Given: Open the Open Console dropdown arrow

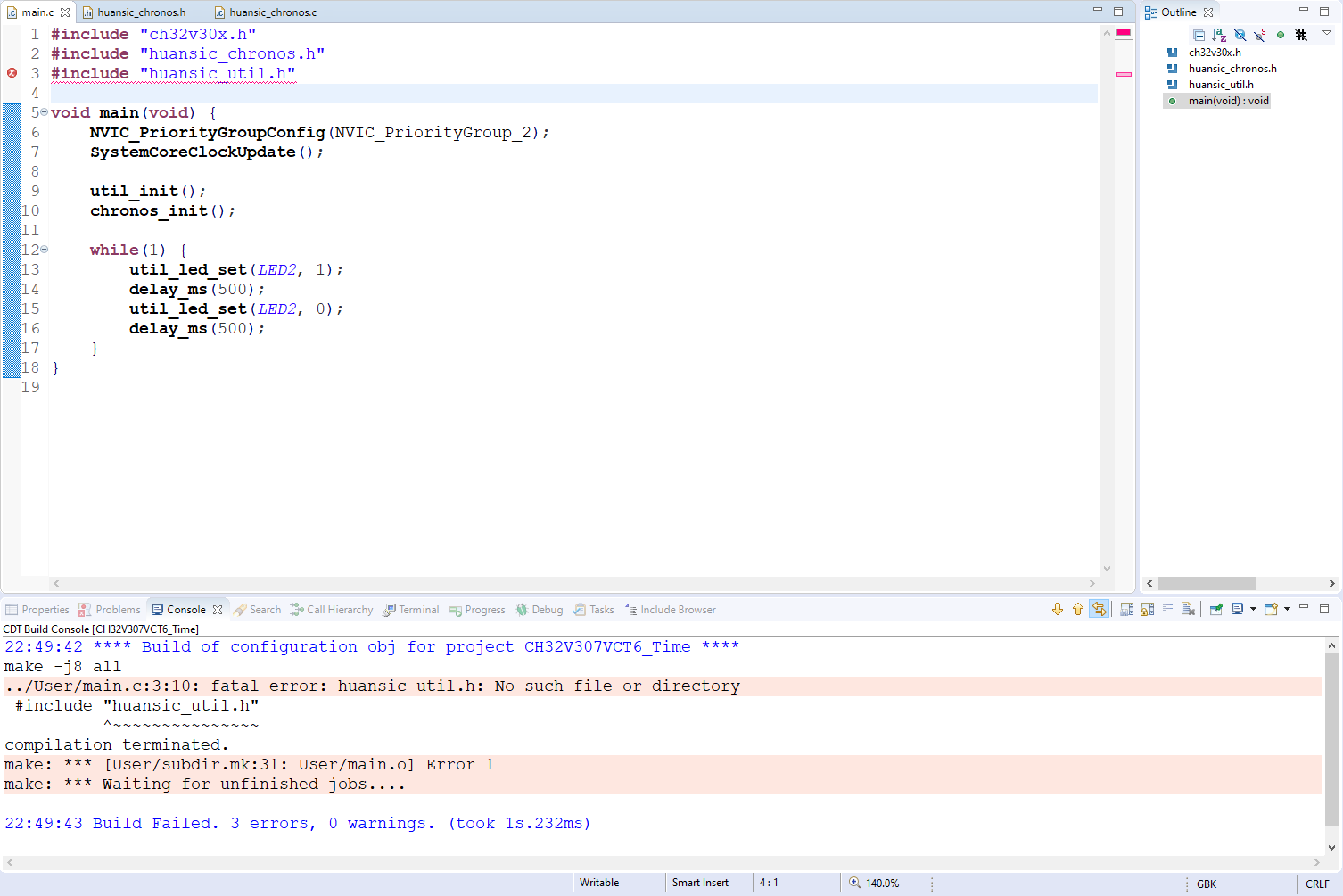Looking at the screenshot, I should 1287,609.
